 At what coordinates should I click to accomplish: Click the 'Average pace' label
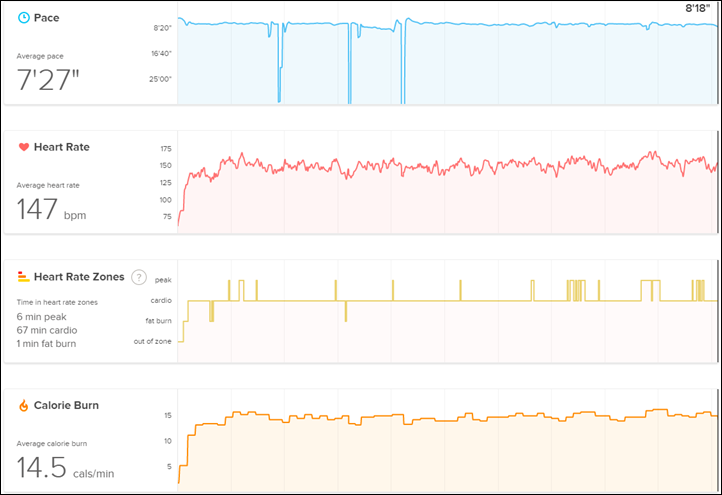tap(40, 56)
